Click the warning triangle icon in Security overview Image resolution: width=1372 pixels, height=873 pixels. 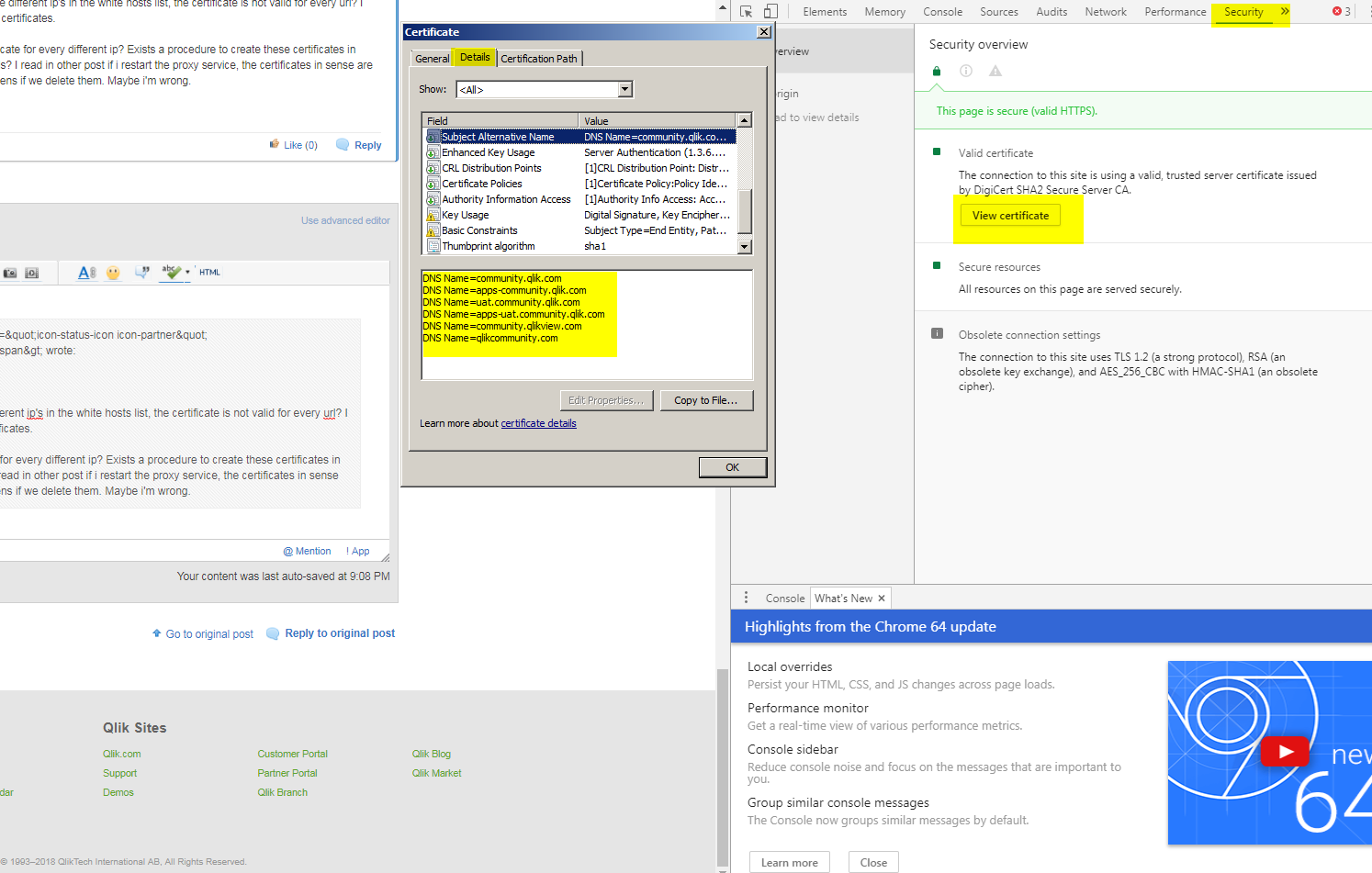[x=995, y=71]
